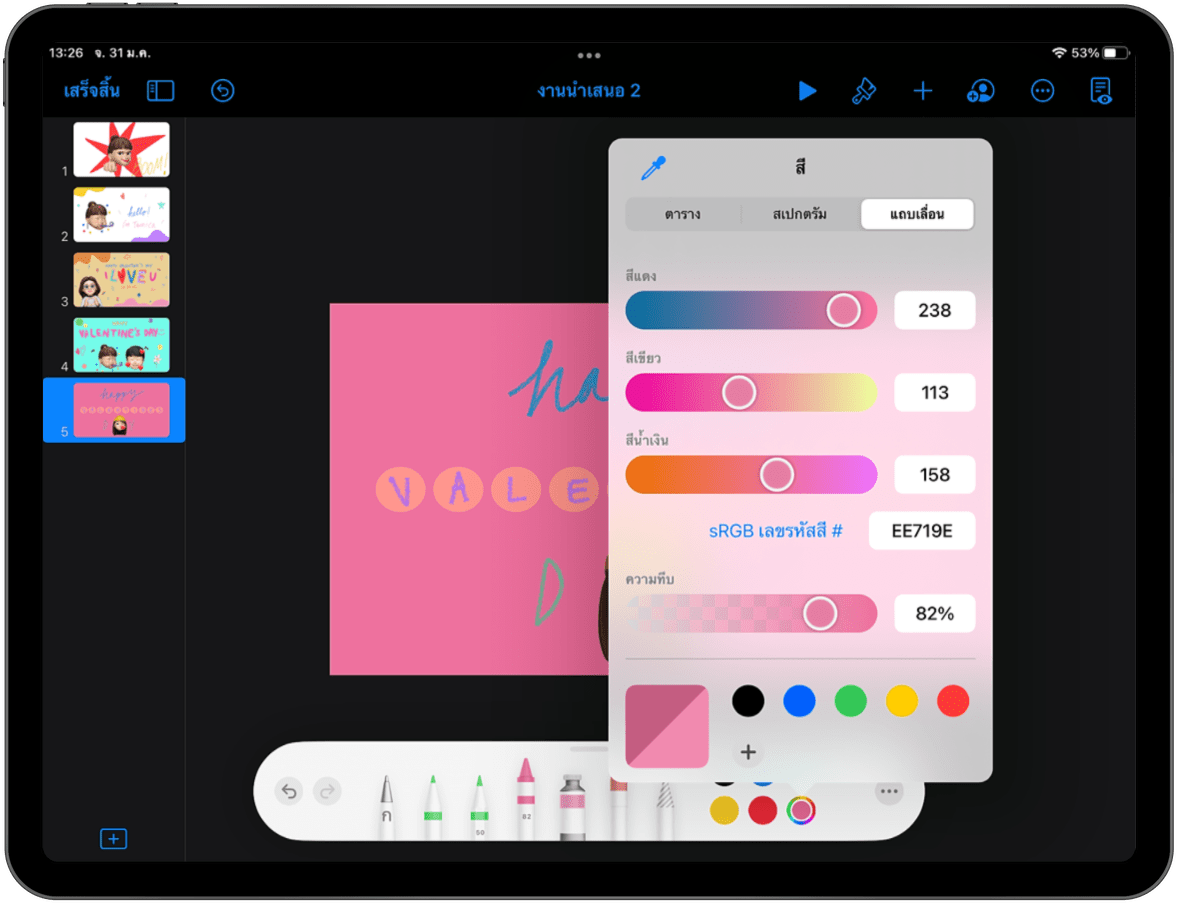Play the slideshow presentation
Viewport: 1177px width, 903px height.
(x=807, y=91)
